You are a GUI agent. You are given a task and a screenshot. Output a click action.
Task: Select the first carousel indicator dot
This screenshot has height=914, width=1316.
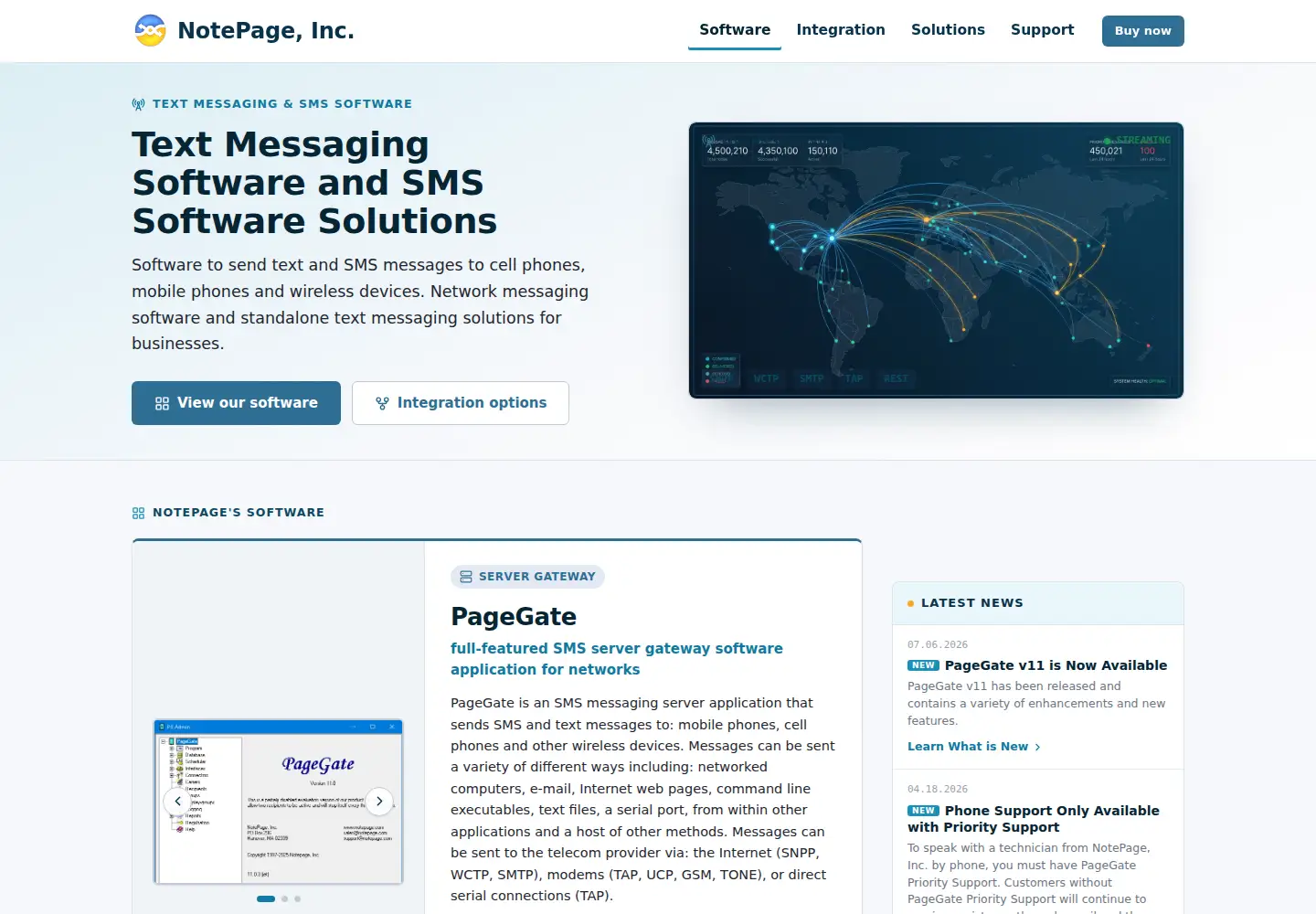tap(266, 899)
